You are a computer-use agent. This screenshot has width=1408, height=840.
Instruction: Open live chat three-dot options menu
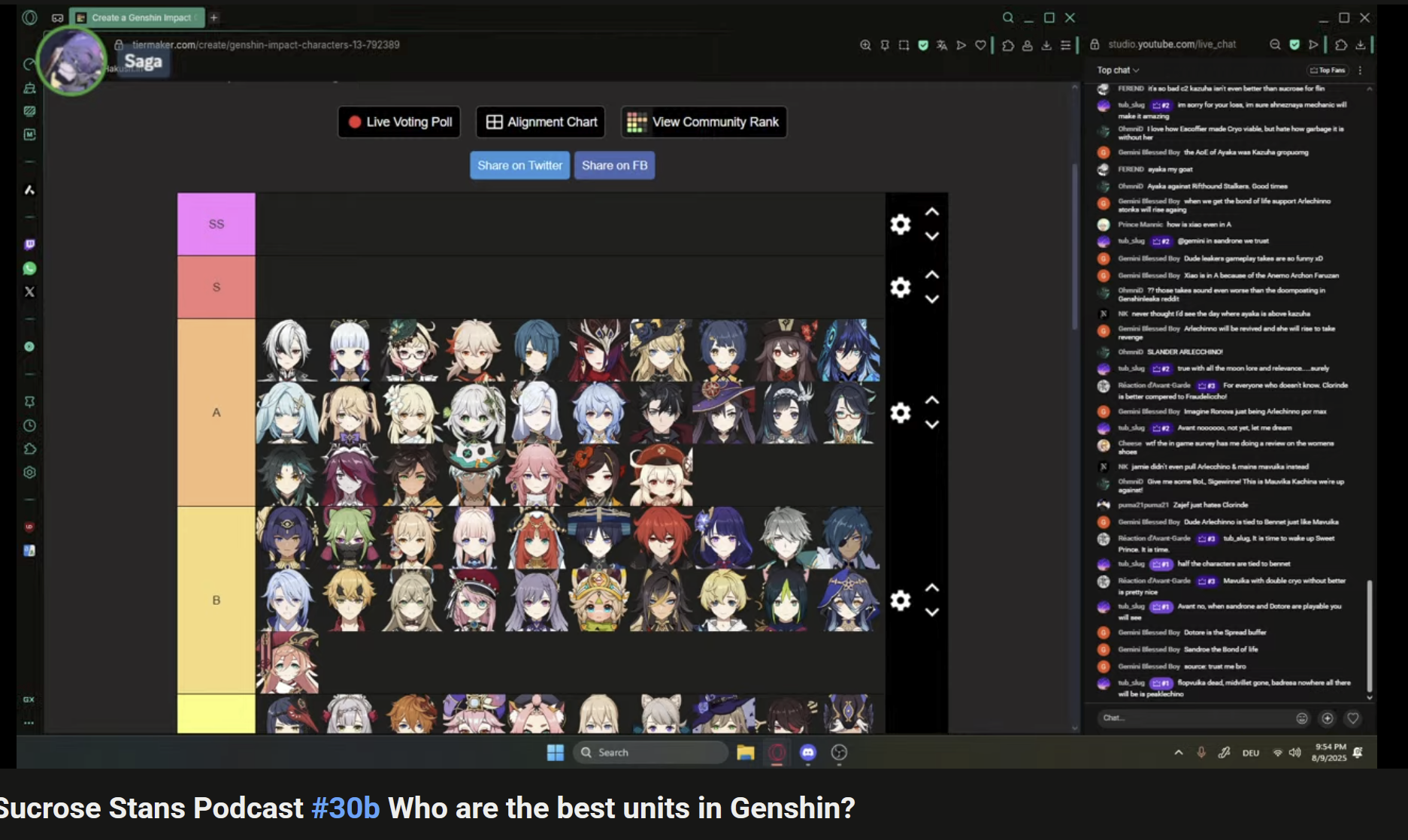click(x=1360, y=70)
